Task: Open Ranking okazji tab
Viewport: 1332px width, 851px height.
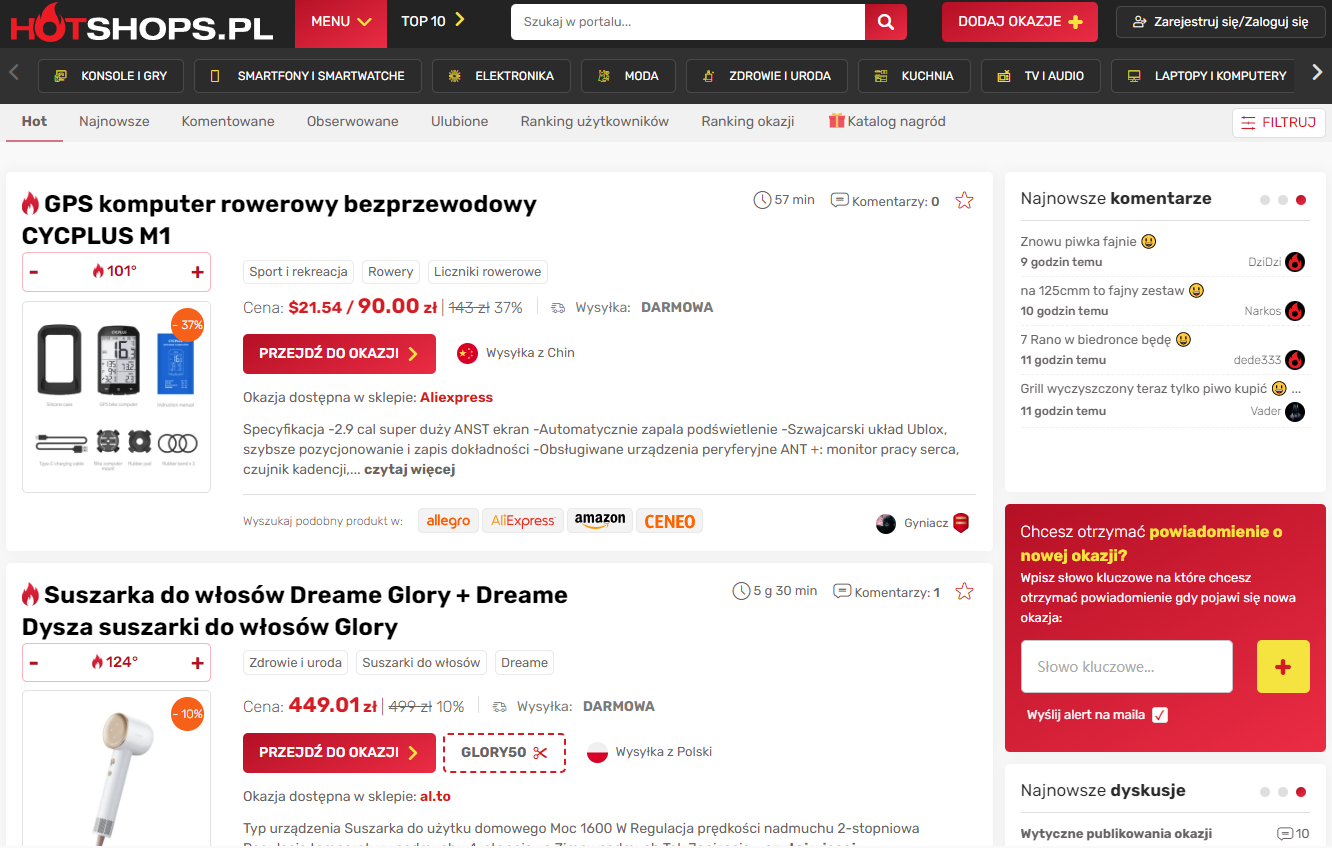Action: coord(748,121)
